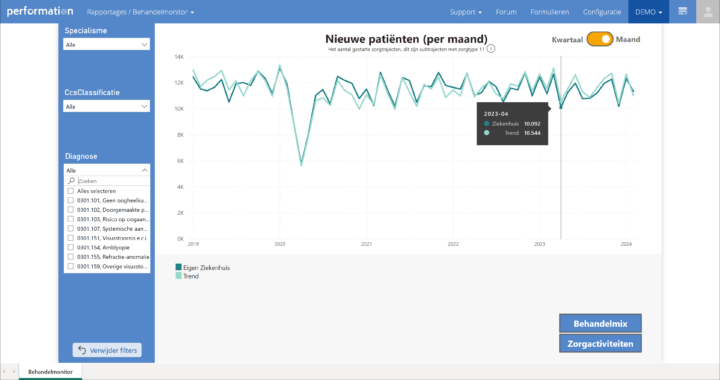Click Trend legend color swatch
Image resolution: width=720 pixels, height=380 pixels.
[x=179, y=276]
